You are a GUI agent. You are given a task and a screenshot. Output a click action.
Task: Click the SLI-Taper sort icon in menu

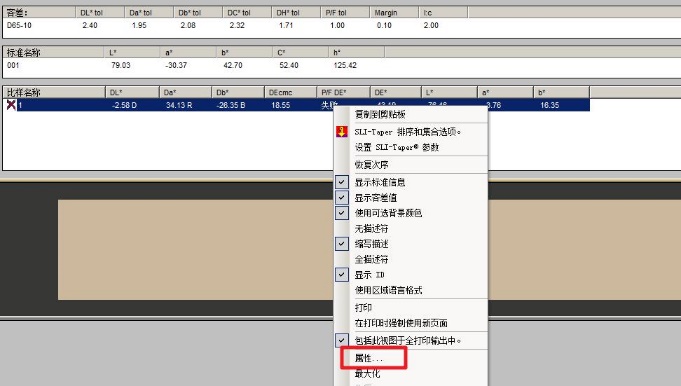[x=342, y=132]
